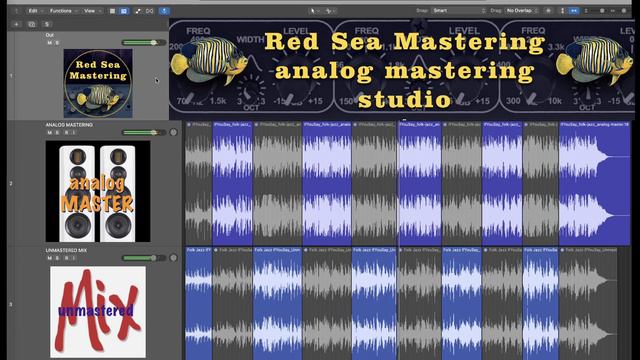
Task: Open the secondary command-click tool menu
Action: 330,11
